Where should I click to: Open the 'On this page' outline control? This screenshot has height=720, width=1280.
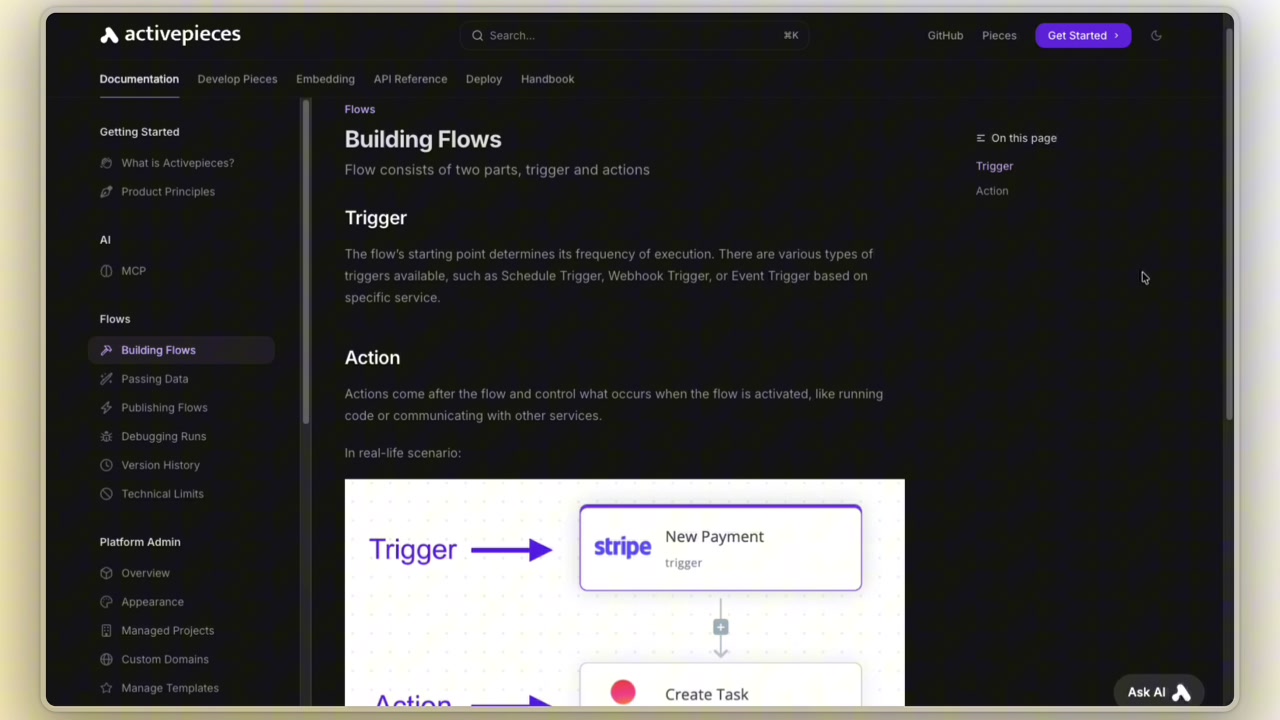click(1016, 138)
